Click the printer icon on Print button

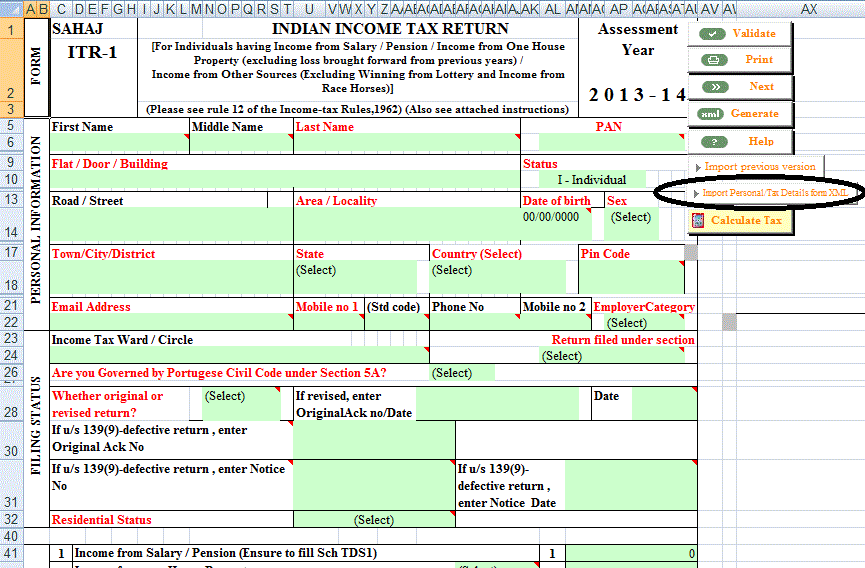coord(714,60)
